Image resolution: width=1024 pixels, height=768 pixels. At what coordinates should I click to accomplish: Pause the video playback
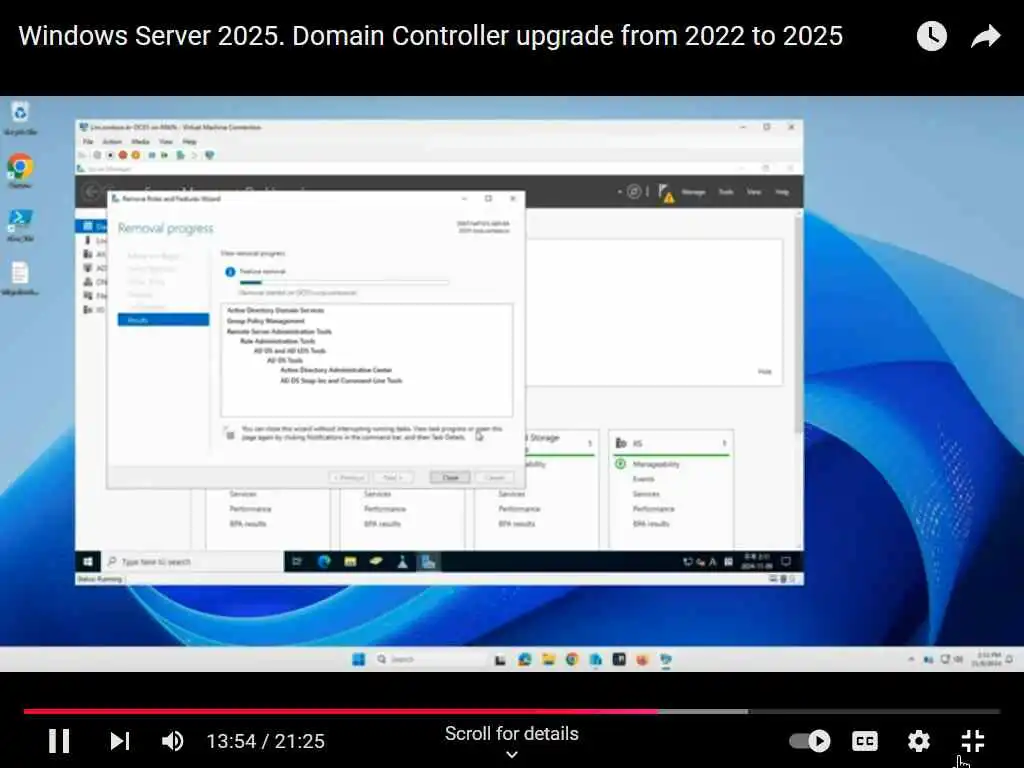click(59, 741)
